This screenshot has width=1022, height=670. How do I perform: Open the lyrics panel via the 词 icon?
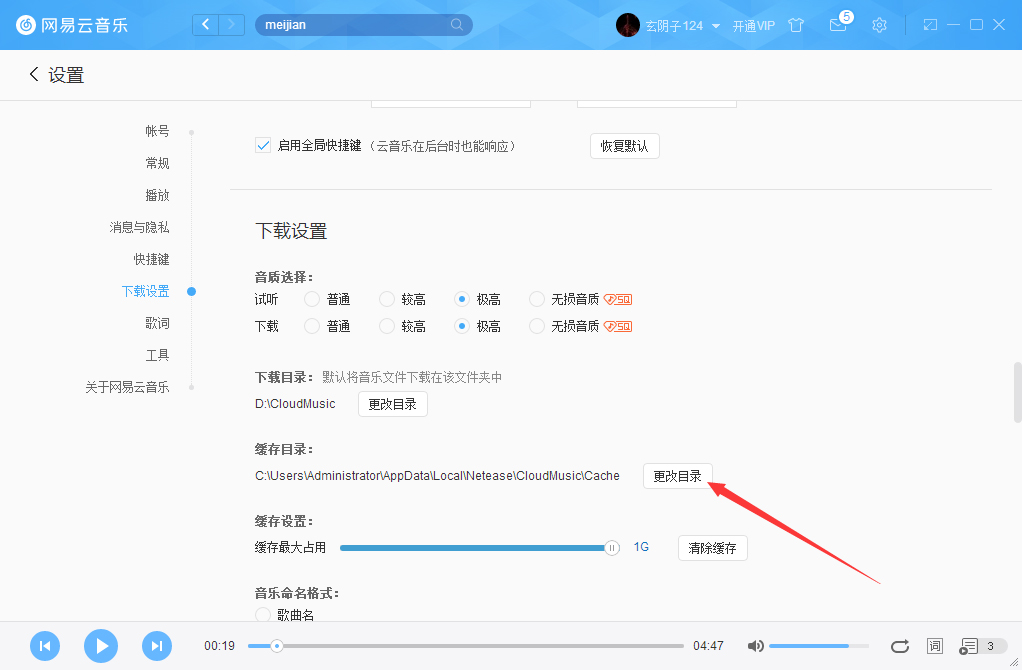pos(934,646)
